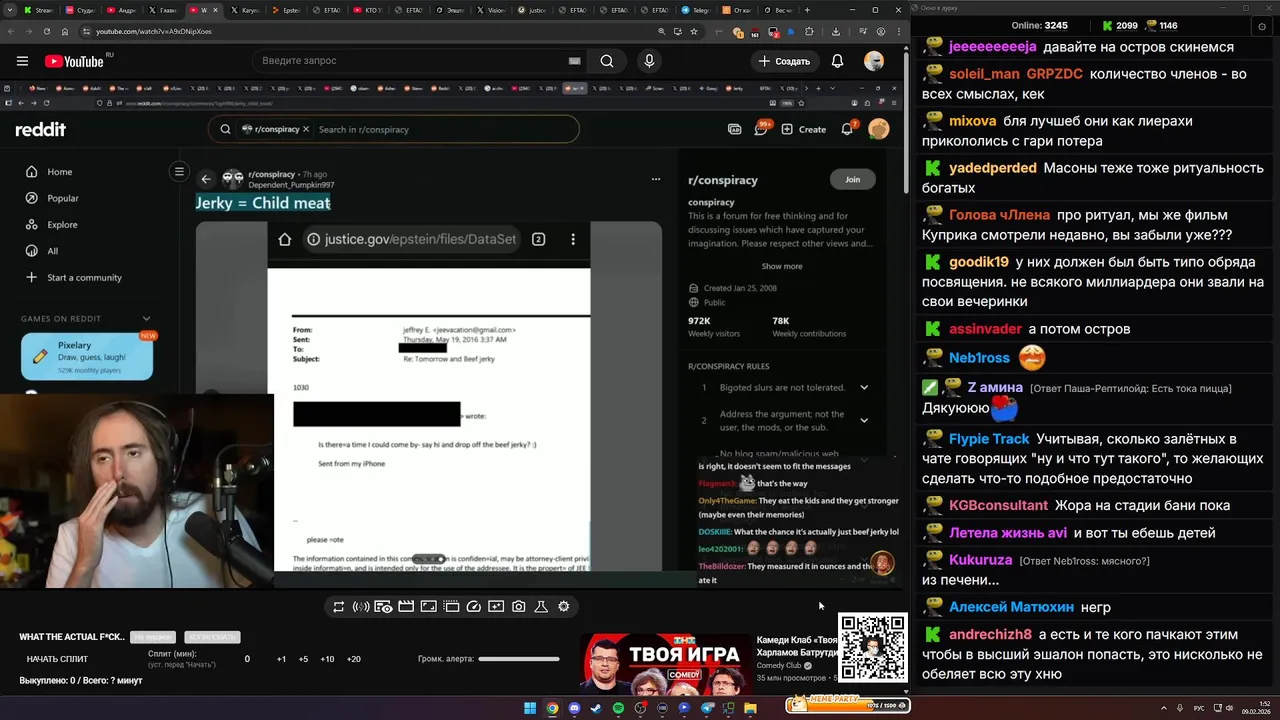Viewport: 1280px width, 720px height.
Task: Click the Reddit 'Create' post button
Action: click(803, 129)
